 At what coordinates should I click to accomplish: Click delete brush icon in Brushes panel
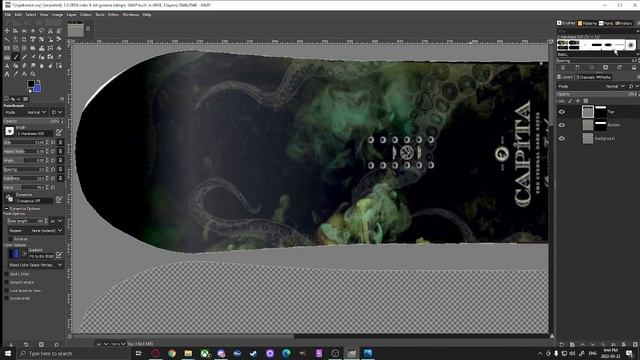pyautogui.click(x=605, y=67)
